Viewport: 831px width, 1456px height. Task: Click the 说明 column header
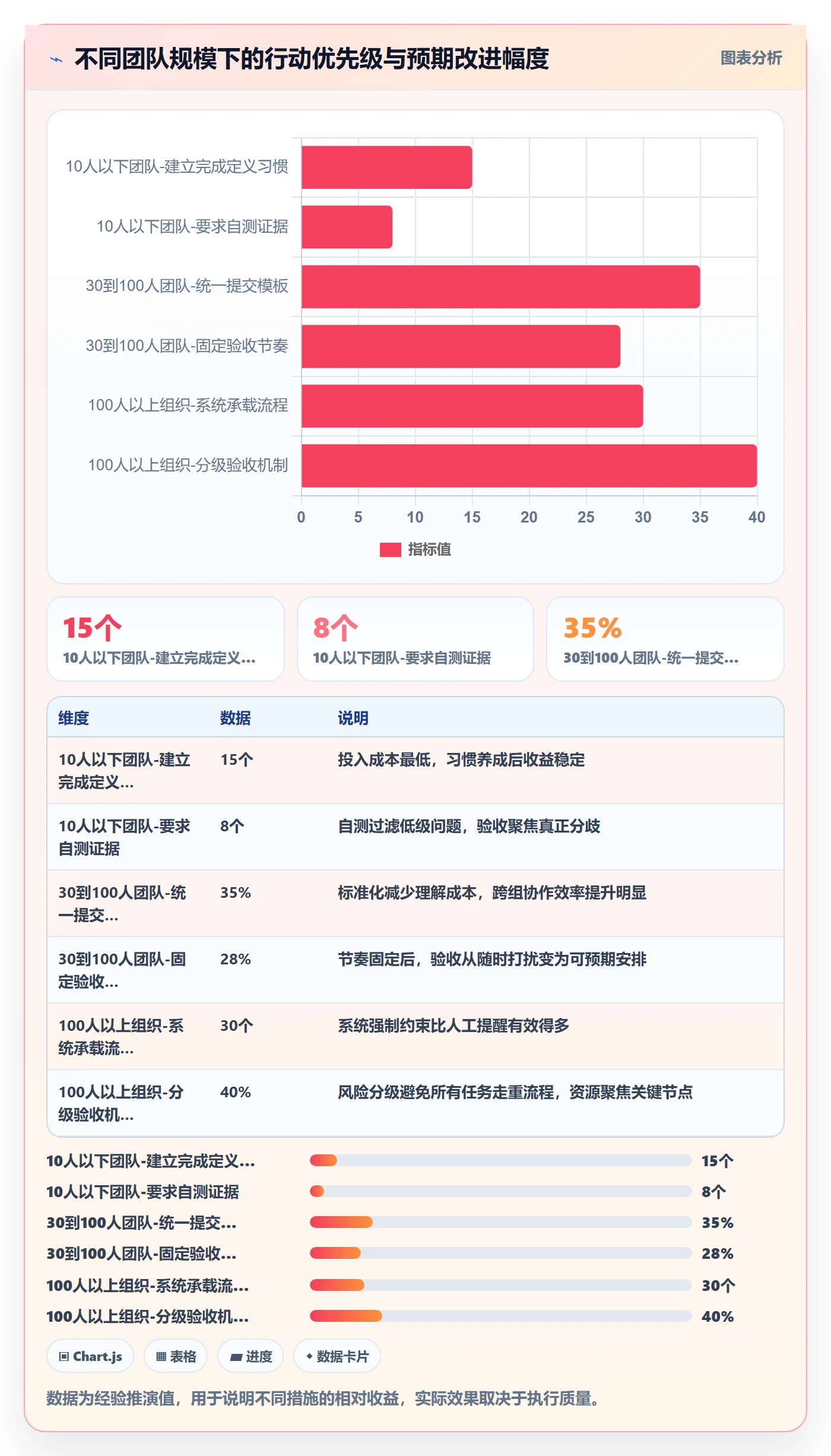click(353, 718)
